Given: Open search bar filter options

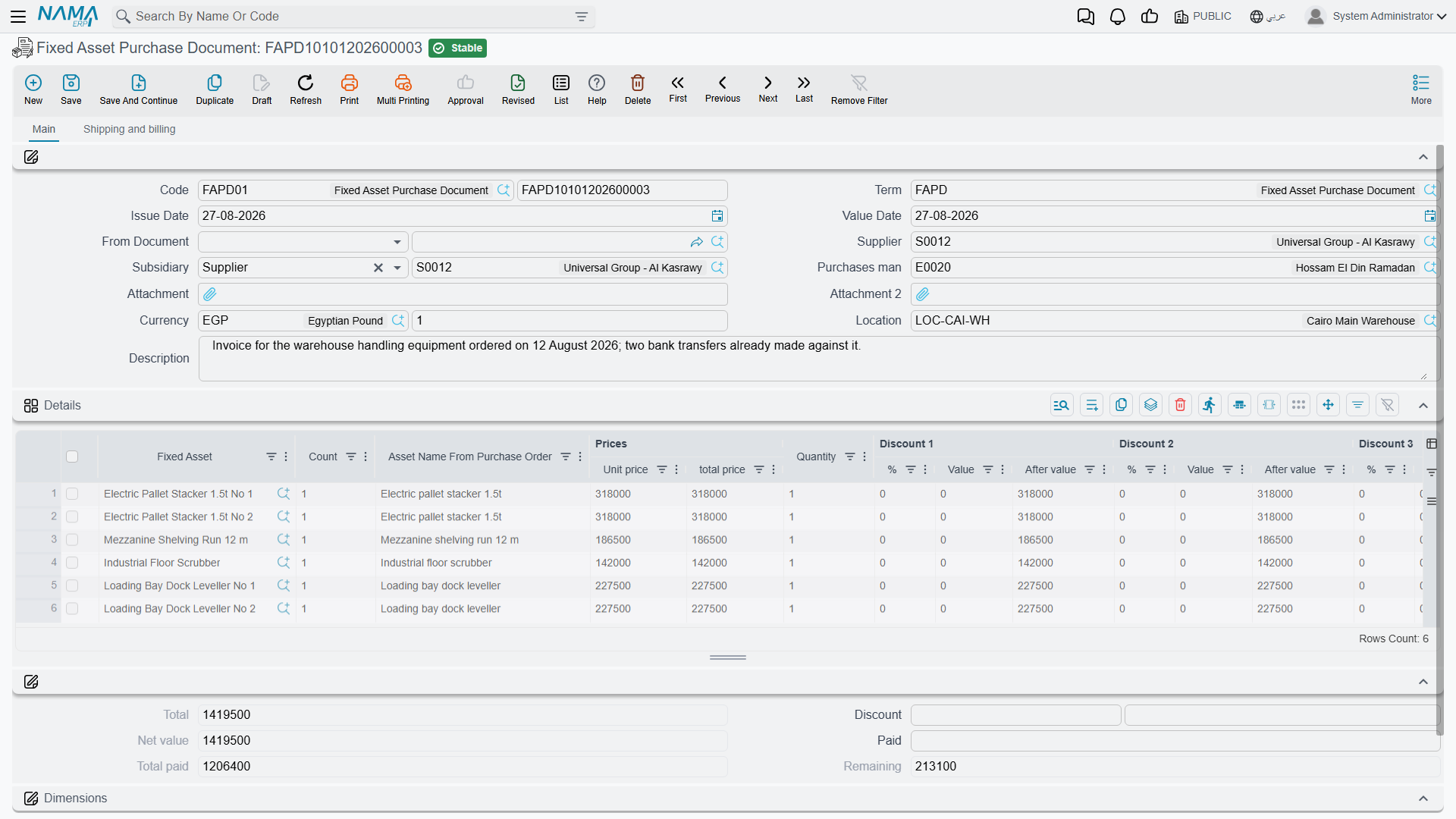Looking at the screenshot, I should click(582, 17).
